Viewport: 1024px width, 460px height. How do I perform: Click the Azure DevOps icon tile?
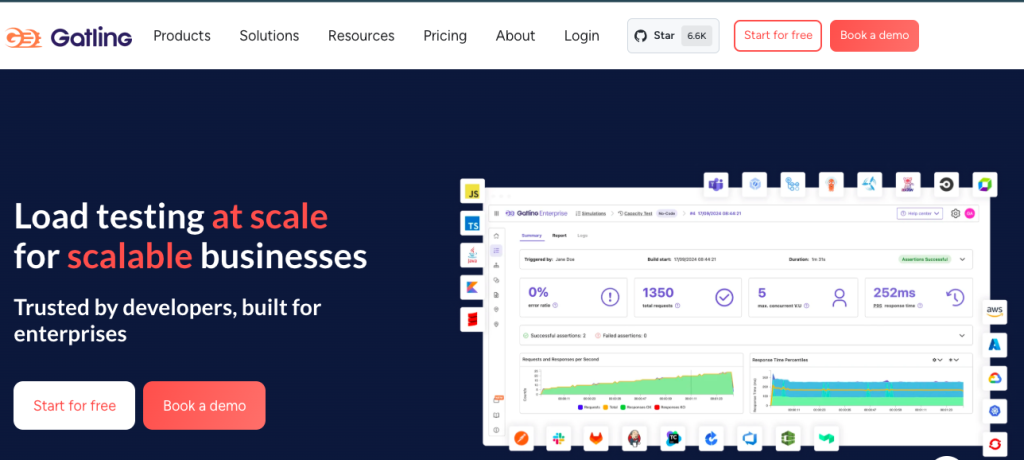749,439
